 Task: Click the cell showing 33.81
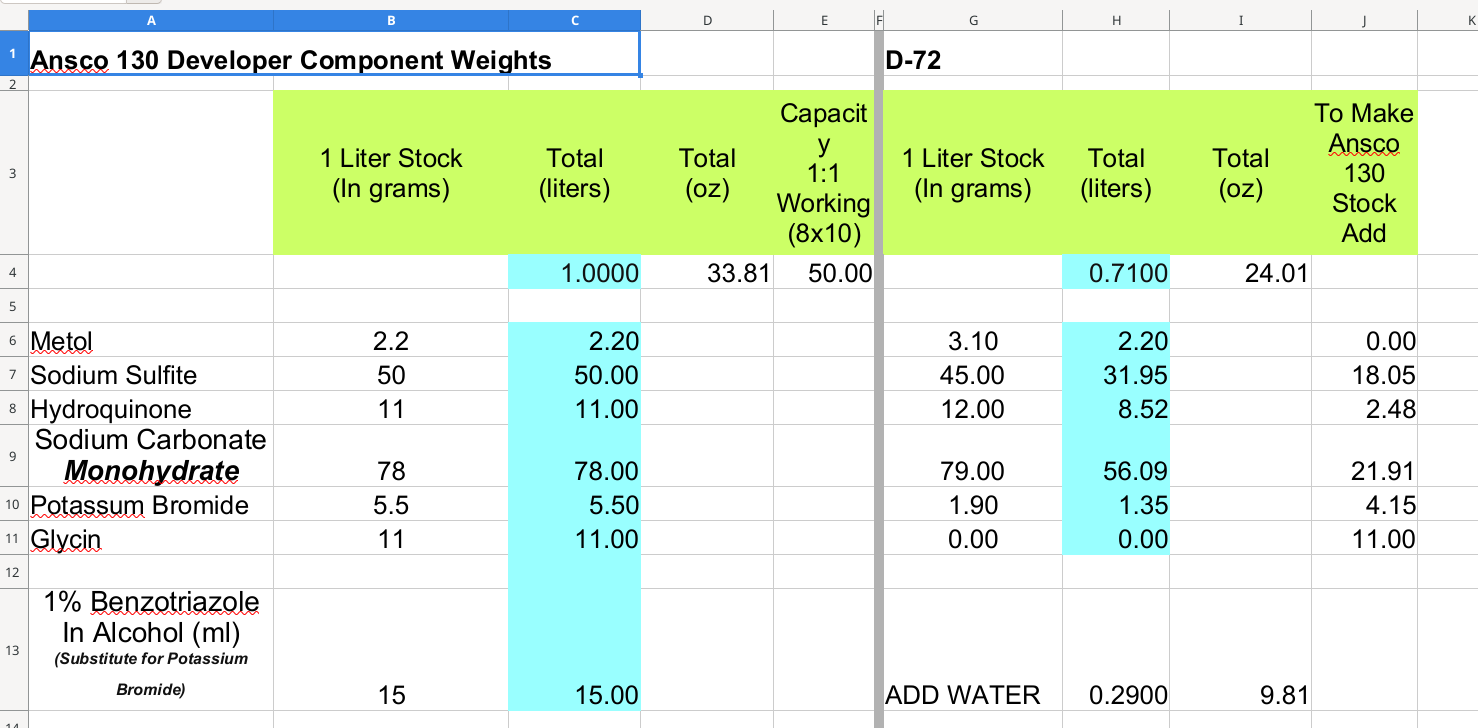point(706,272)
